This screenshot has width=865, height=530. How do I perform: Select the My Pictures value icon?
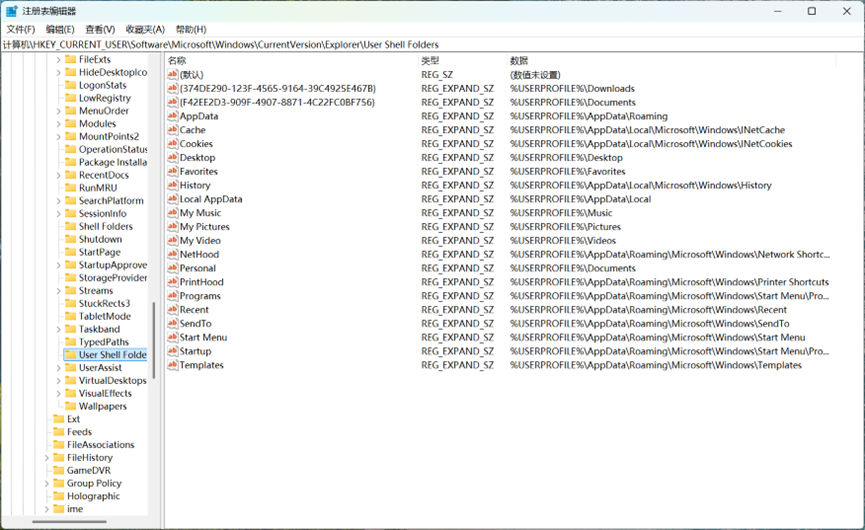click(172, 226)
